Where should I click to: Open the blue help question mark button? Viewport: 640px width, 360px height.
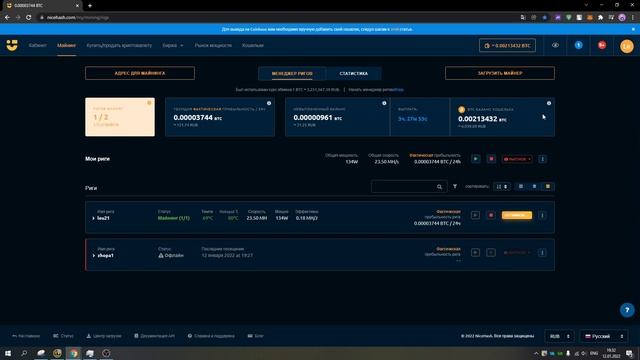click(x=627, y=310)
